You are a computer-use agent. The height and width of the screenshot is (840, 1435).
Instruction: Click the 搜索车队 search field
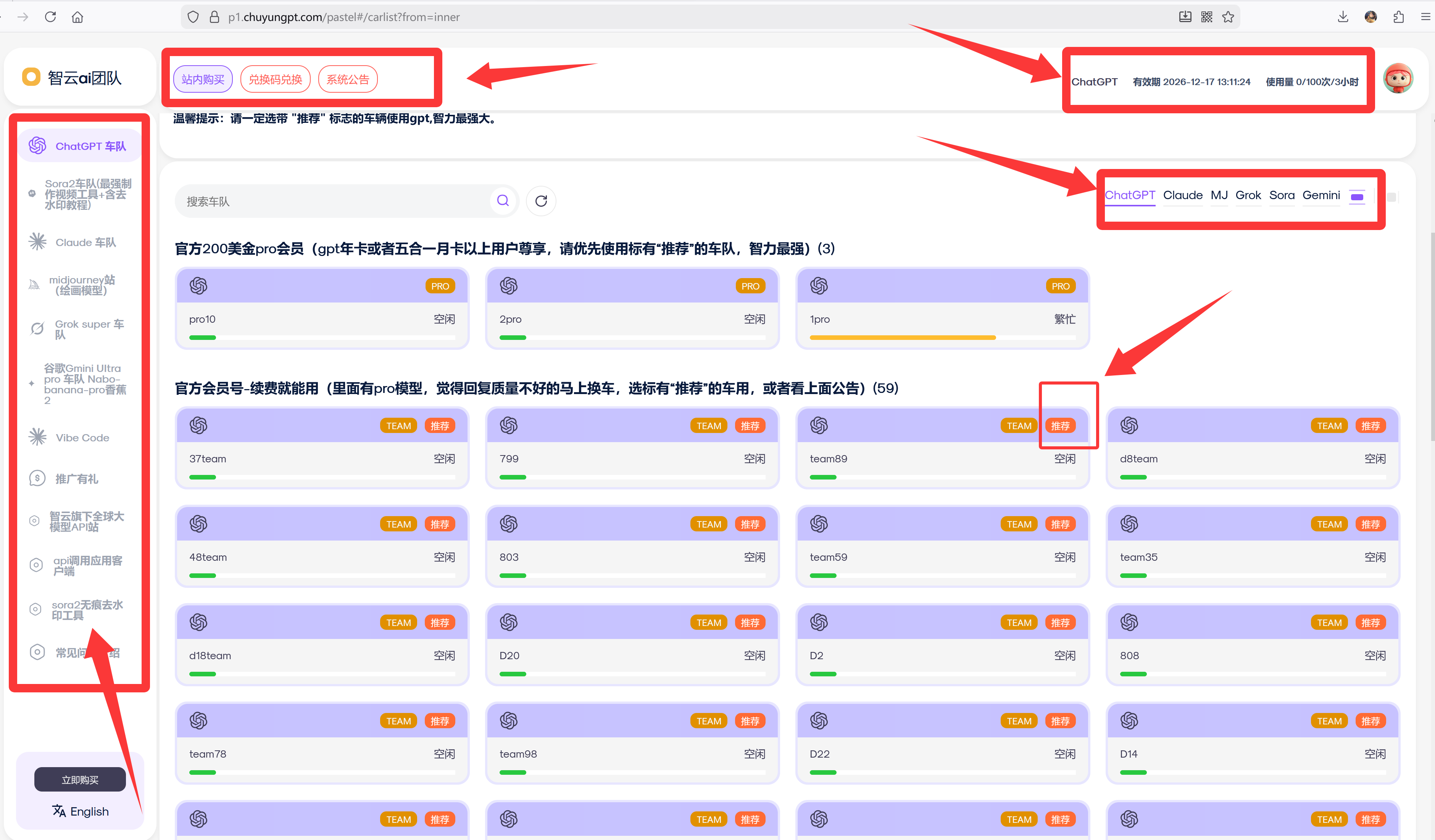330,201
